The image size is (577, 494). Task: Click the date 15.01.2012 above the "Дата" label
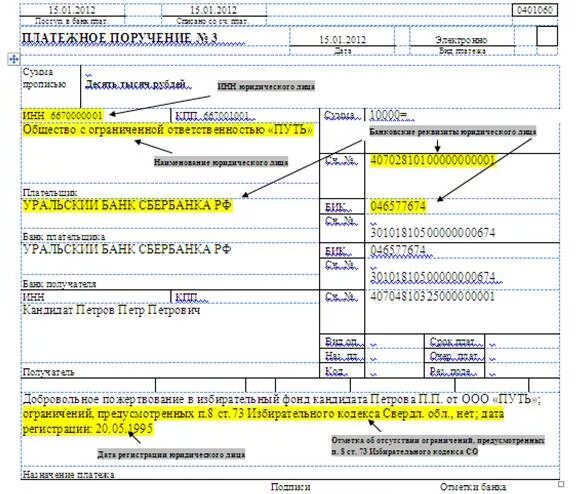(343, 40)
